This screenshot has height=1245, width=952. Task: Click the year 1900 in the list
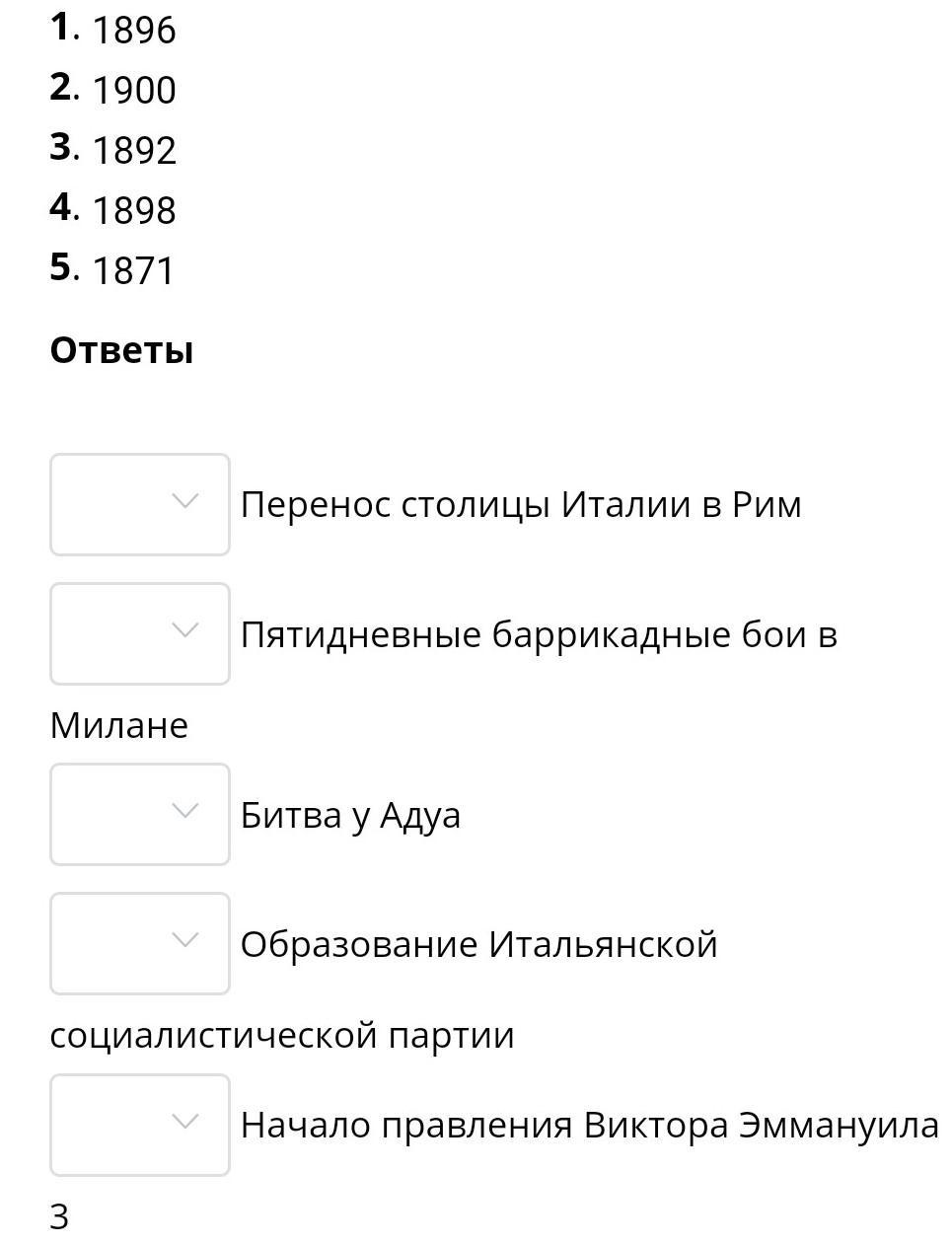click(x=134, y=91)
